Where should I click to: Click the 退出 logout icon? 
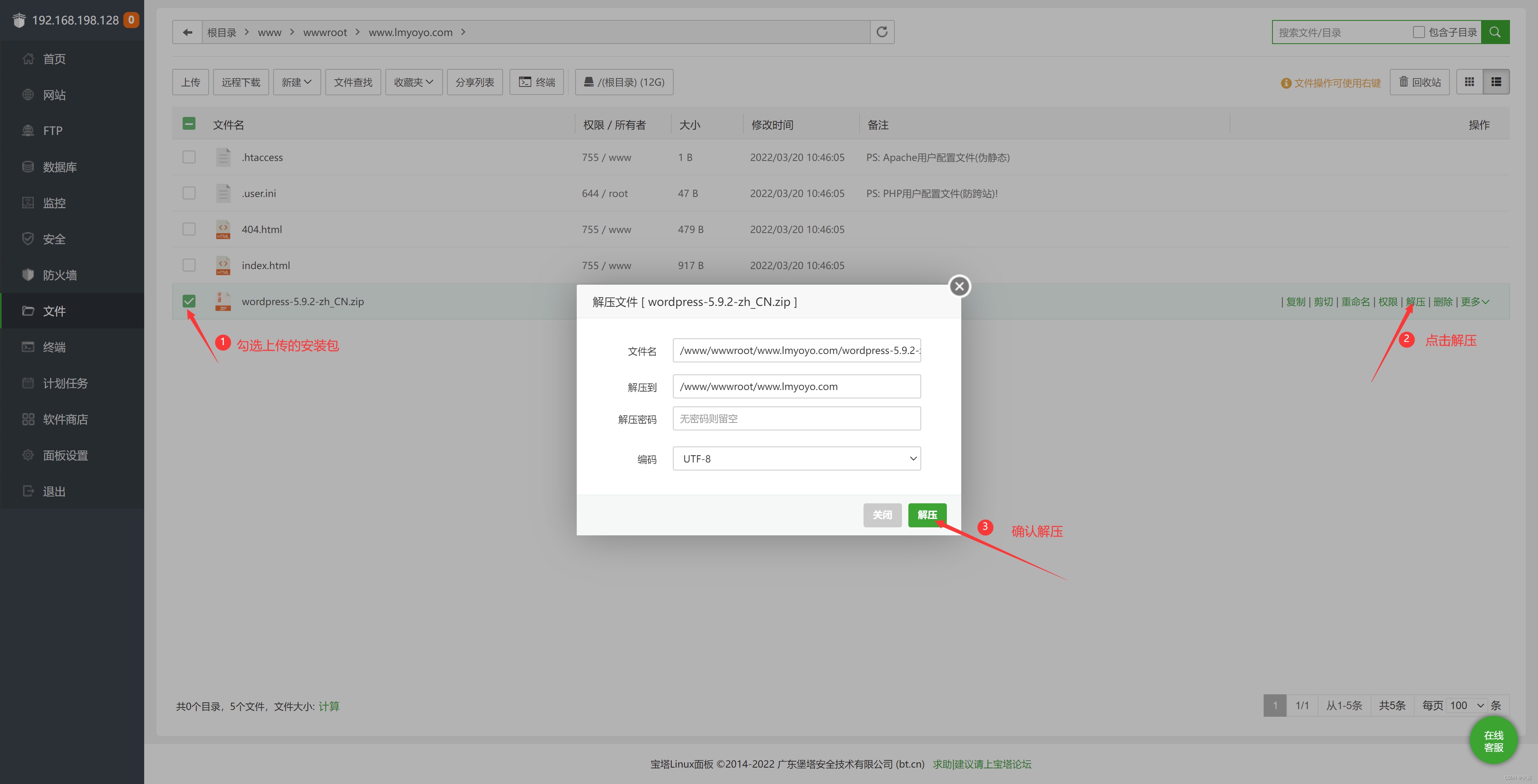point(28,491)
